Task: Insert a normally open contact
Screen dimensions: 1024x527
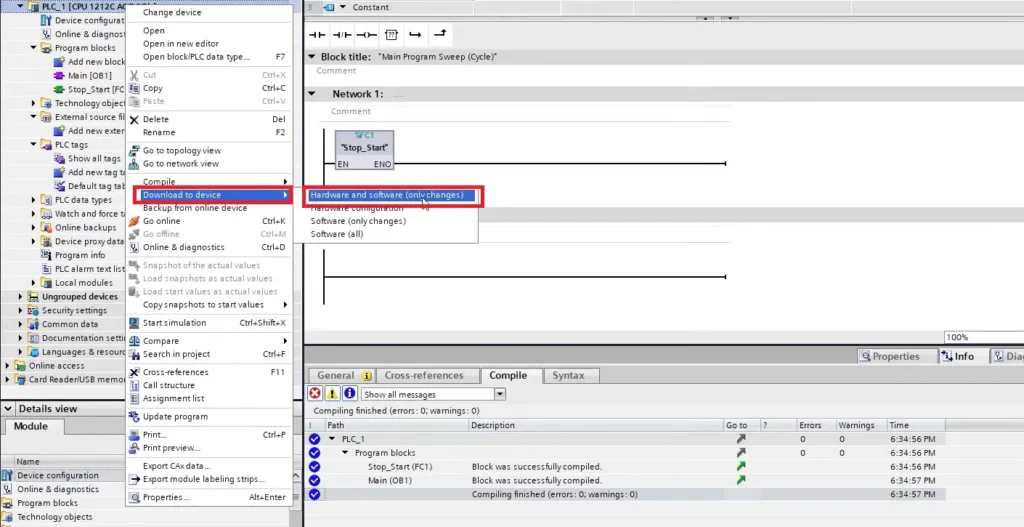Action: [x=317, y=35]
